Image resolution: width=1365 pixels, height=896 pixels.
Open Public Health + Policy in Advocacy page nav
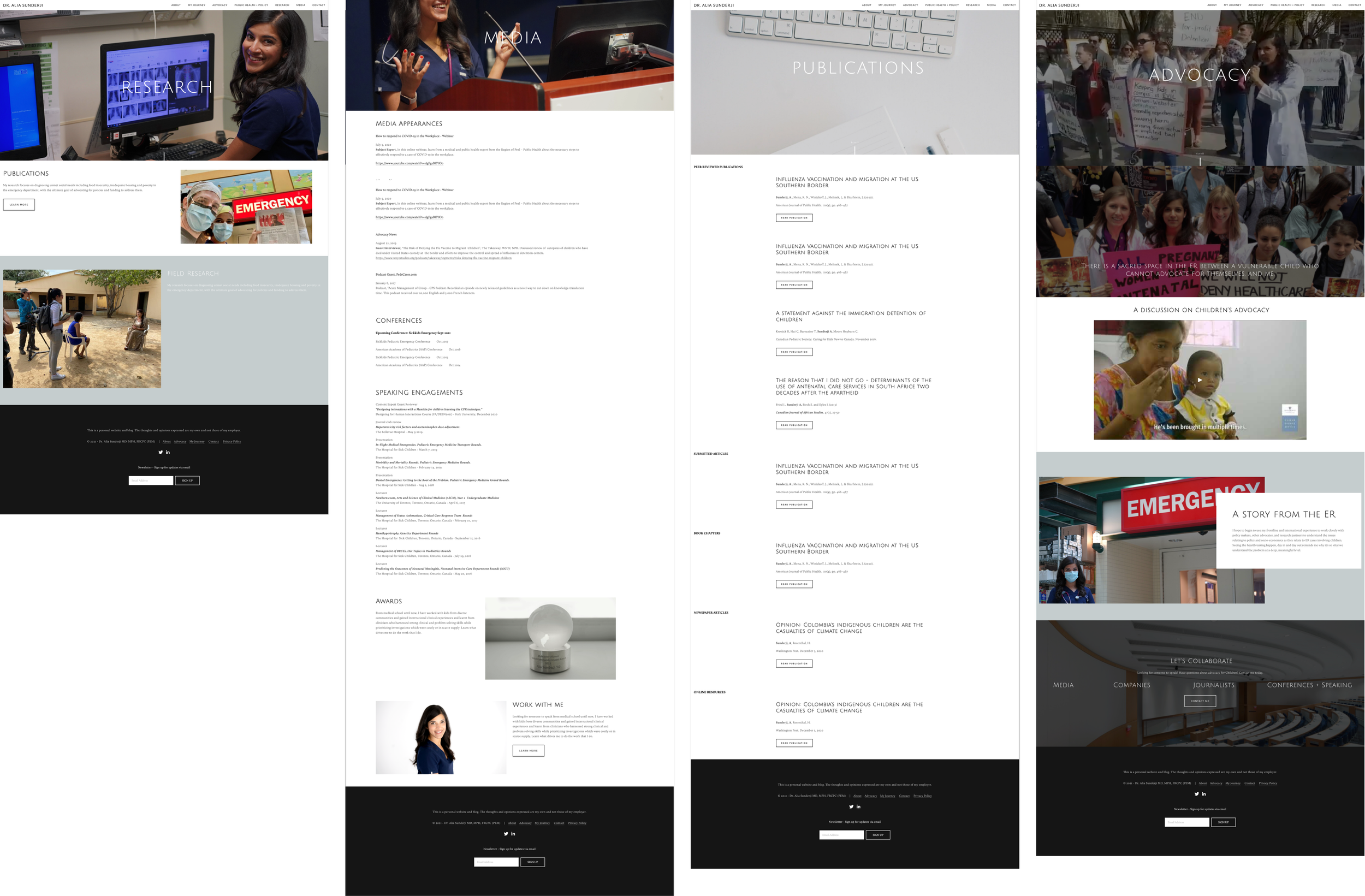pos(1287,5)
